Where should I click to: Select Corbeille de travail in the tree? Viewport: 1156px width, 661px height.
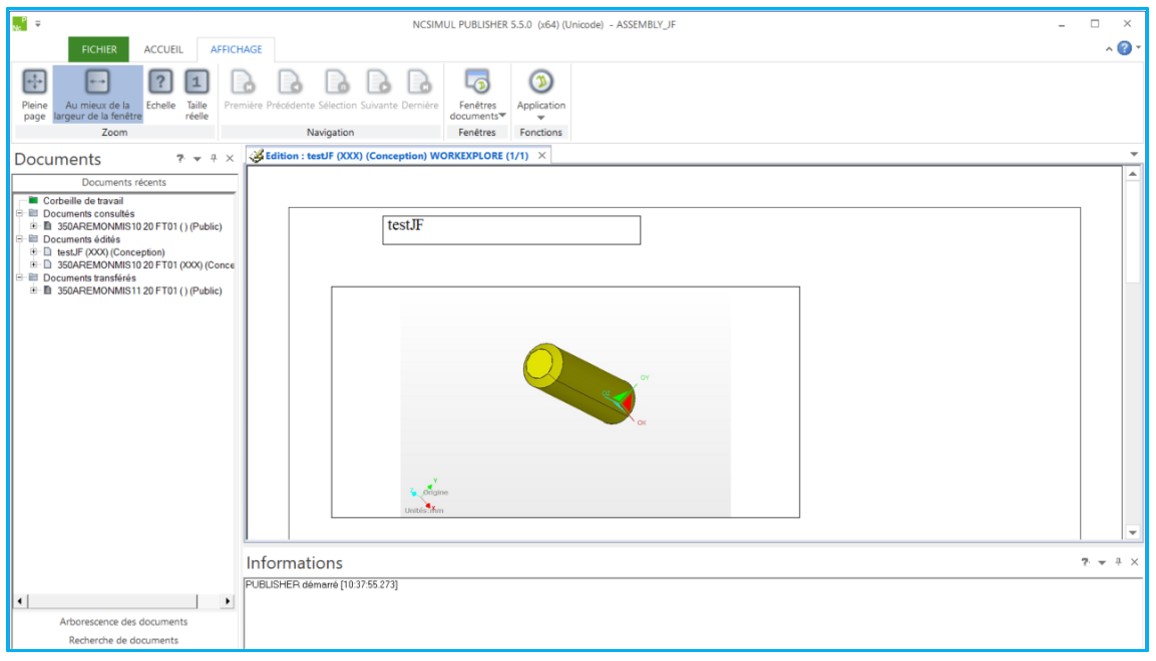coord(83,200)
